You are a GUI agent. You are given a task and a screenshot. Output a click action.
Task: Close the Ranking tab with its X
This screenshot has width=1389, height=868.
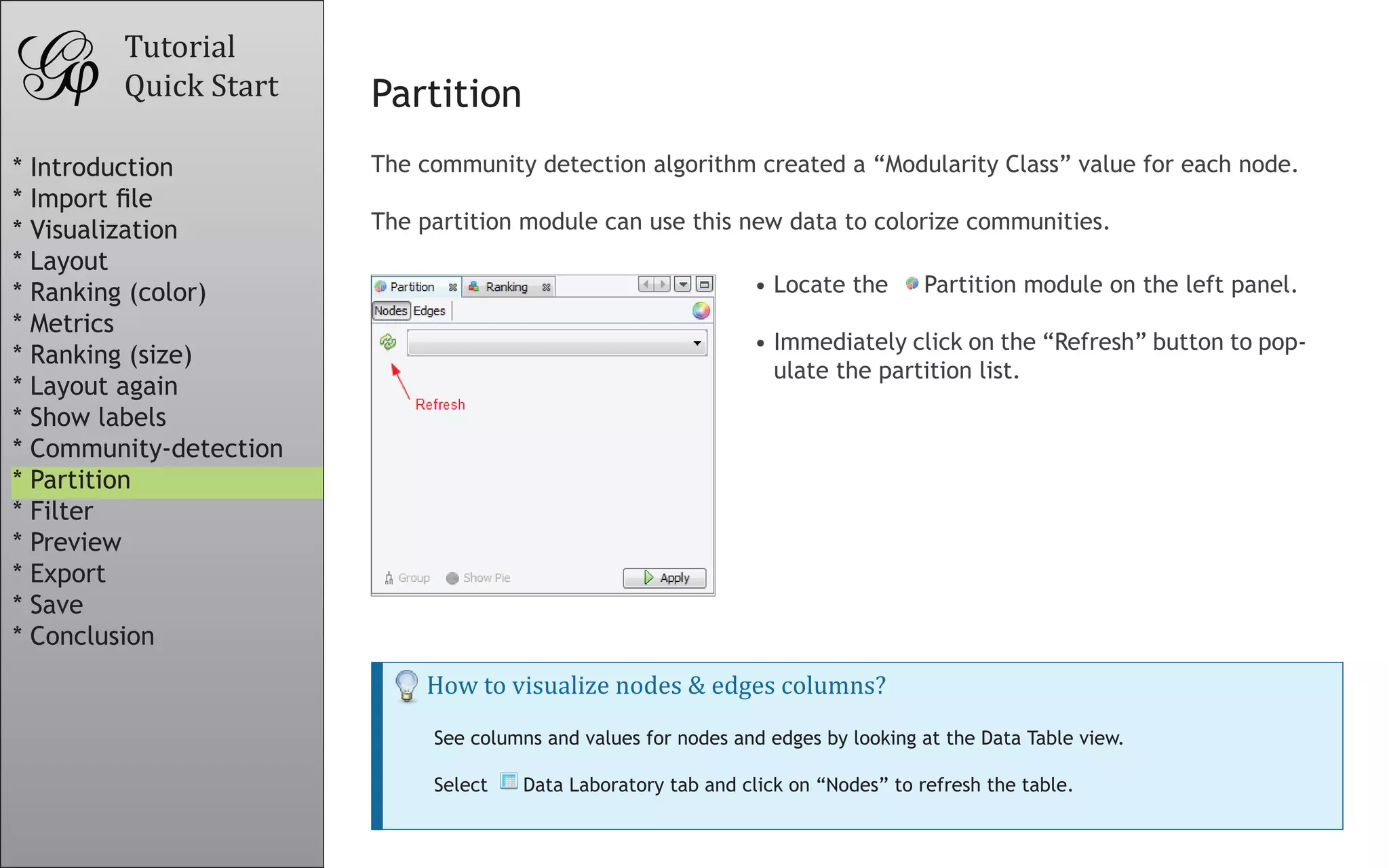546,288
